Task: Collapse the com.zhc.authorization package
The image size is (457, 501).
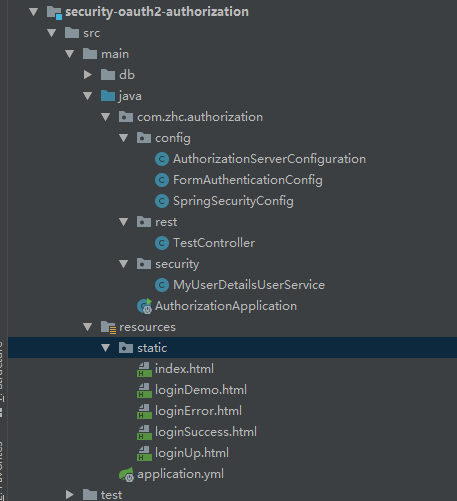Action: pos(106,117)
